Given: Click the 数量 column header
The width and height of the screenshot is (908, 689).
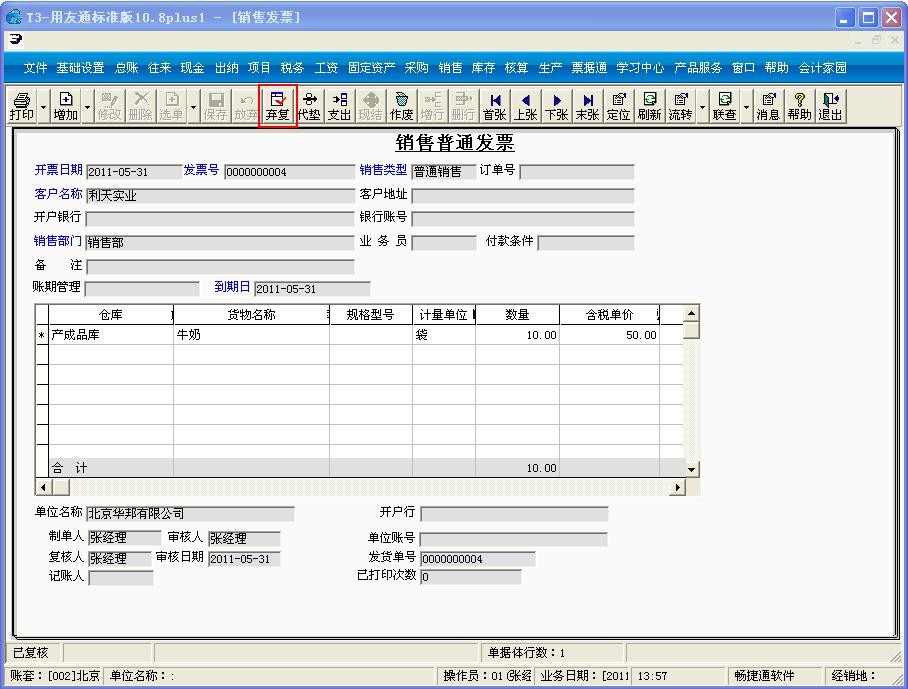Looking at the screenshot, I should click(x=517, y=314).
